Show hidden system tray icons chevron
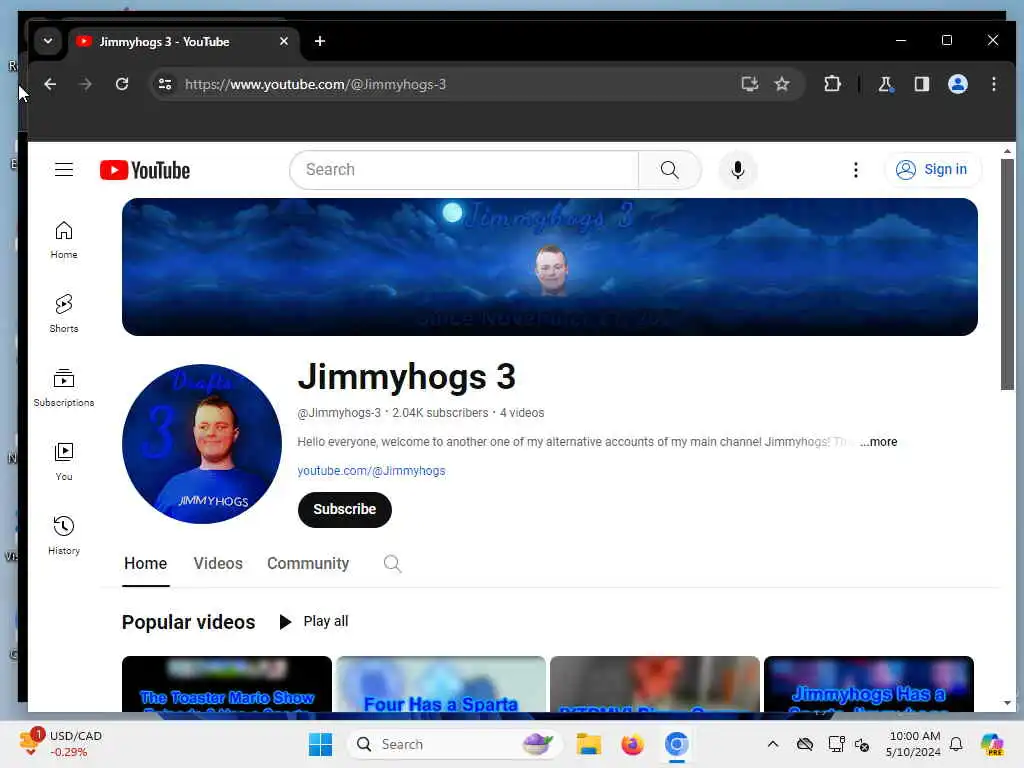This screenshot has width=1024, height=768. 773,744
